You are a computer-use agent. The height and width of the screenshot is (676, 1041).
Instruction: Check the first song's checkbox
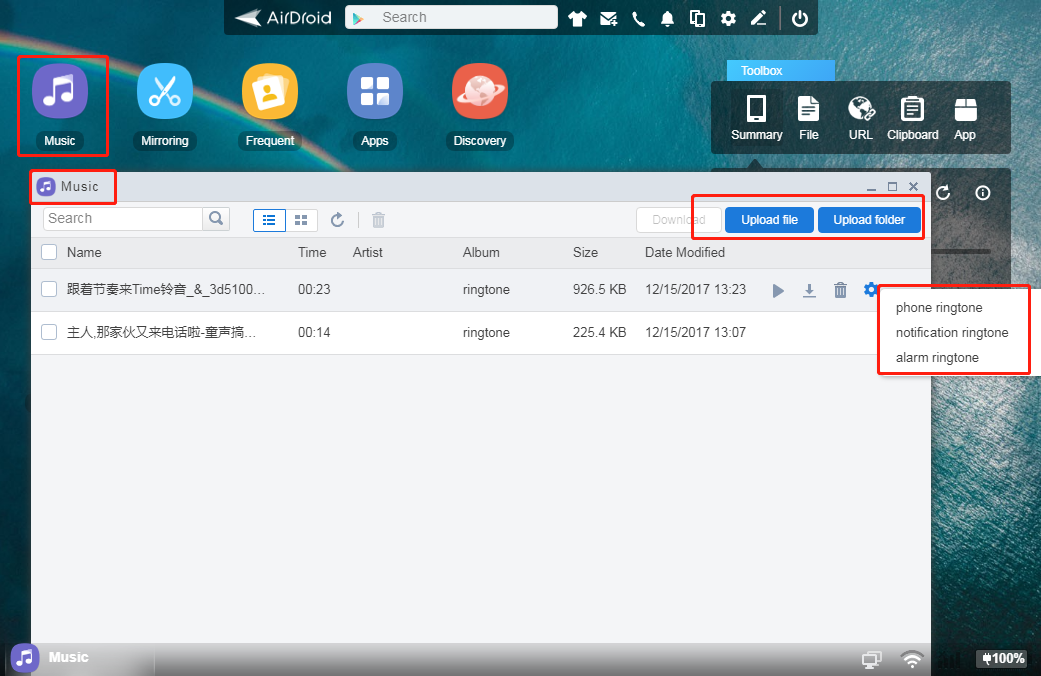click(49, 290)
